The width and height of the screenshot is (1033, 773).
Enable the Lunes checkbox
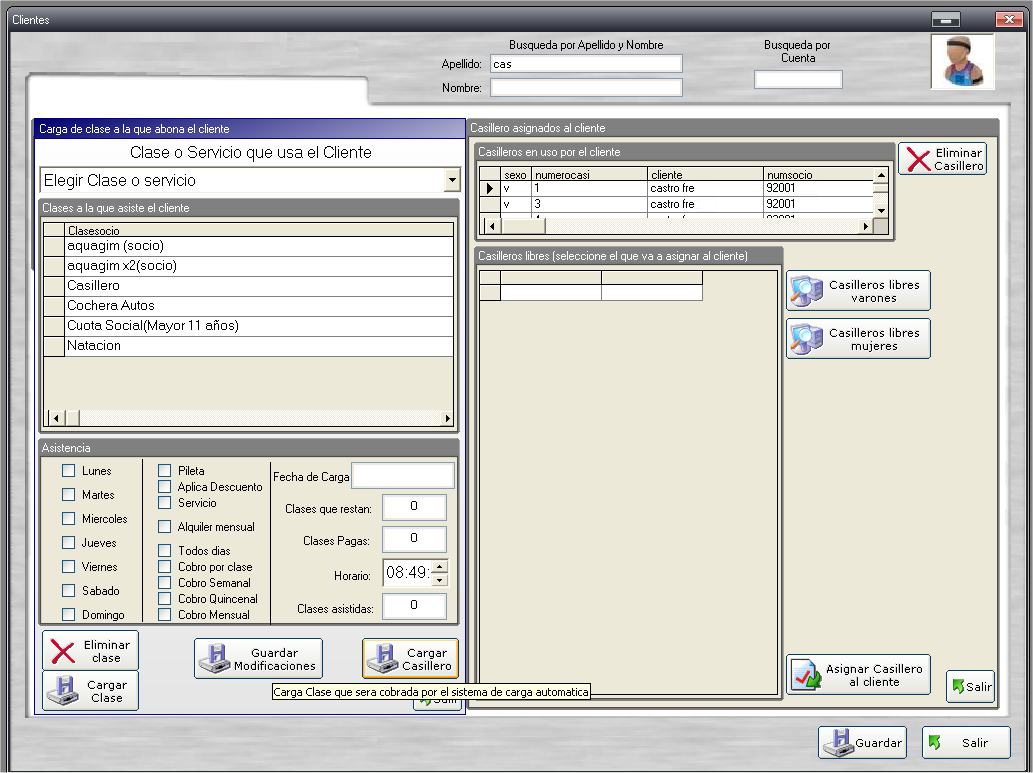click(x=69, y=471)
